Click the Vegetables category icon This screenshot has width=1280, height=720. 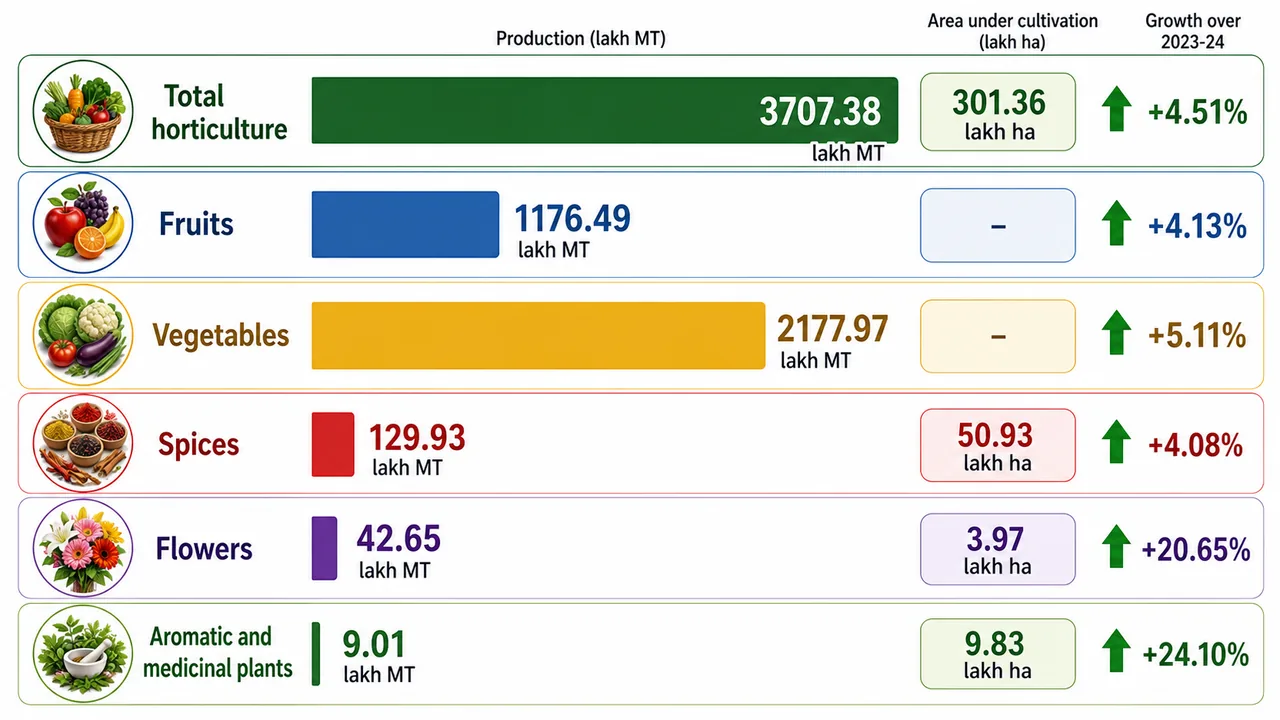[82, 335]
